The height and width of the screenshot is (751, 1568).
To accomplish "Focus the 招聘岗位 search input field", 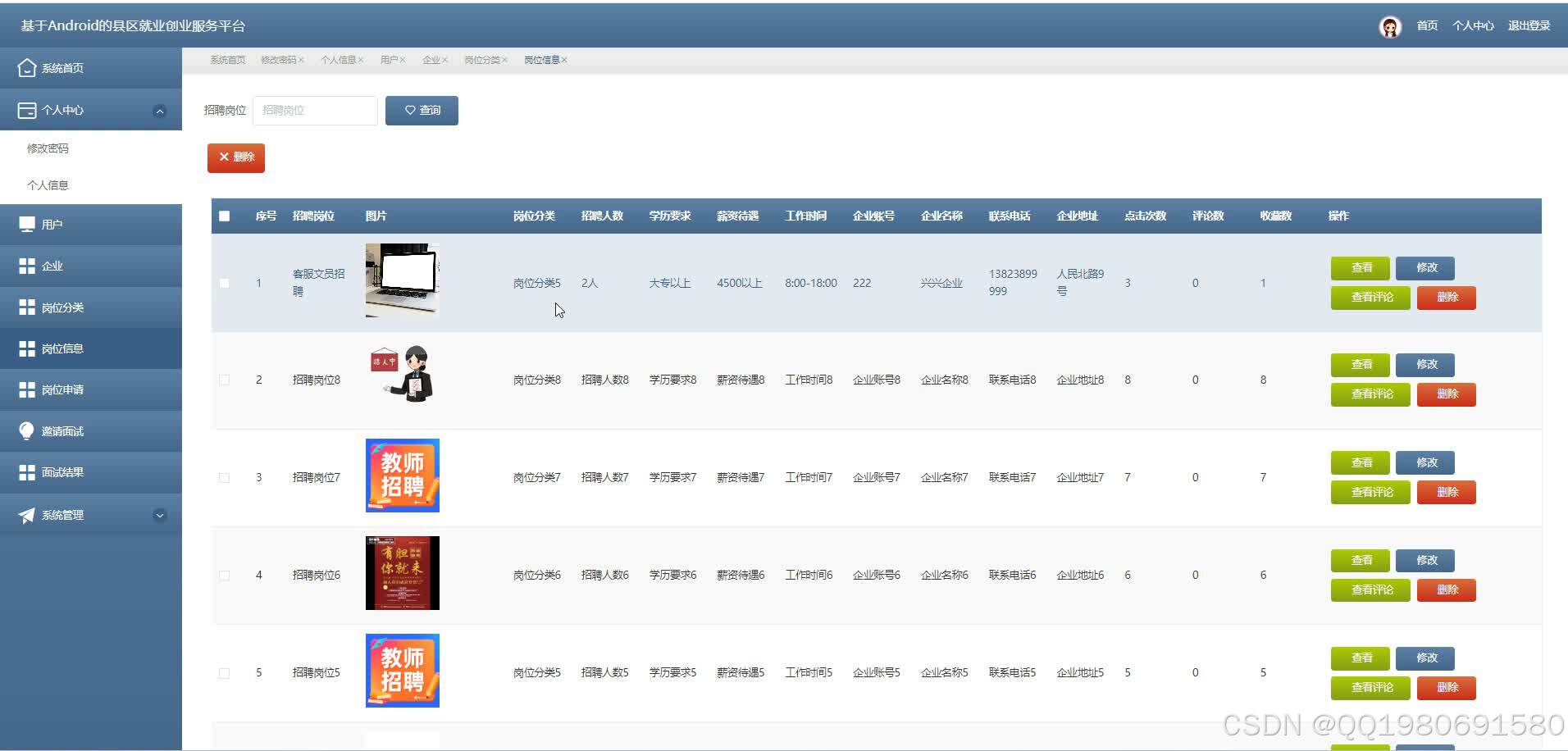I will point(315,111).
